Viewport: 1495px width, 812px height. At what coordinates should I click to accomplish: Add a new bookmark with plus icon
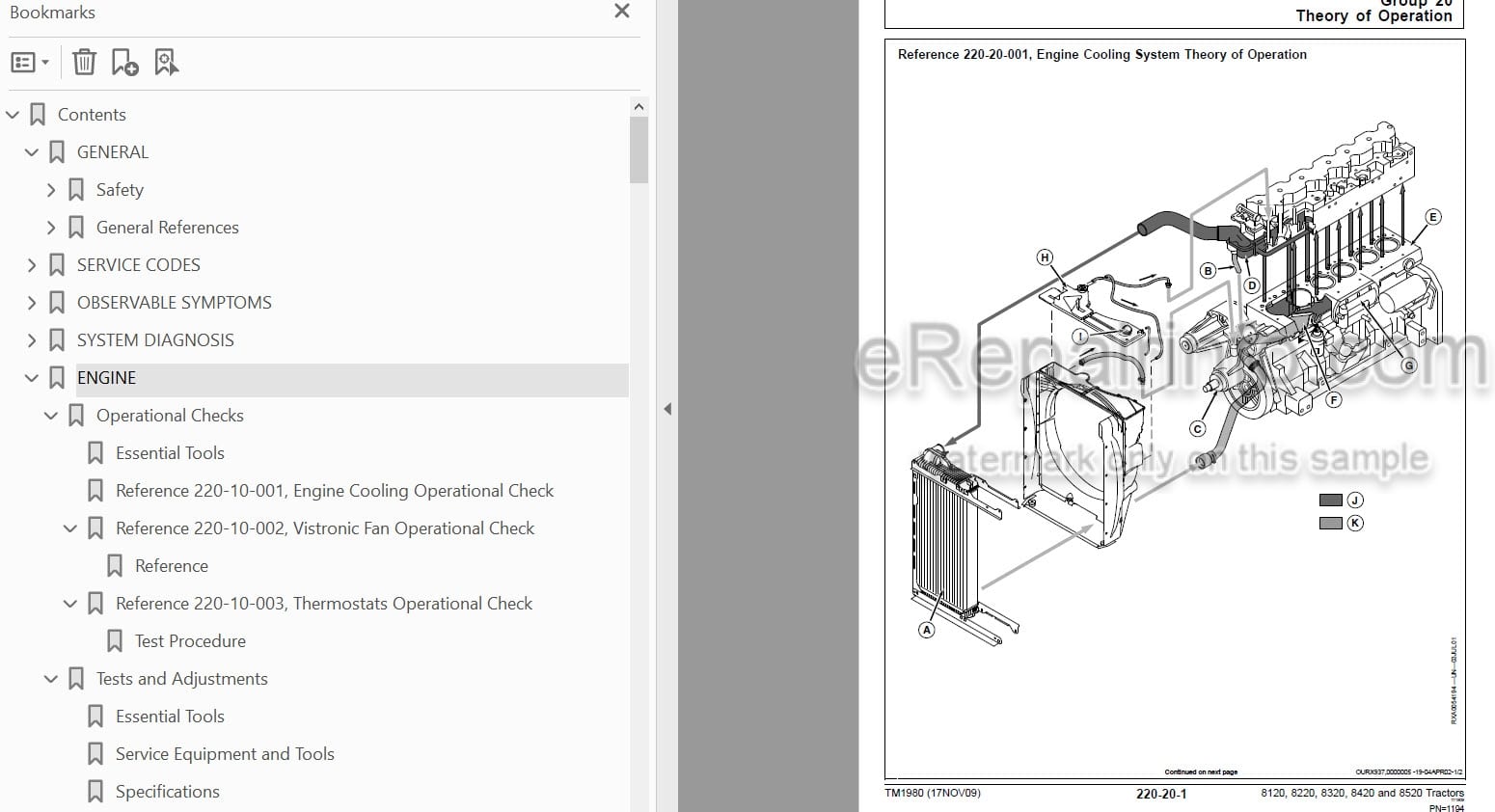tap(124, 63)
